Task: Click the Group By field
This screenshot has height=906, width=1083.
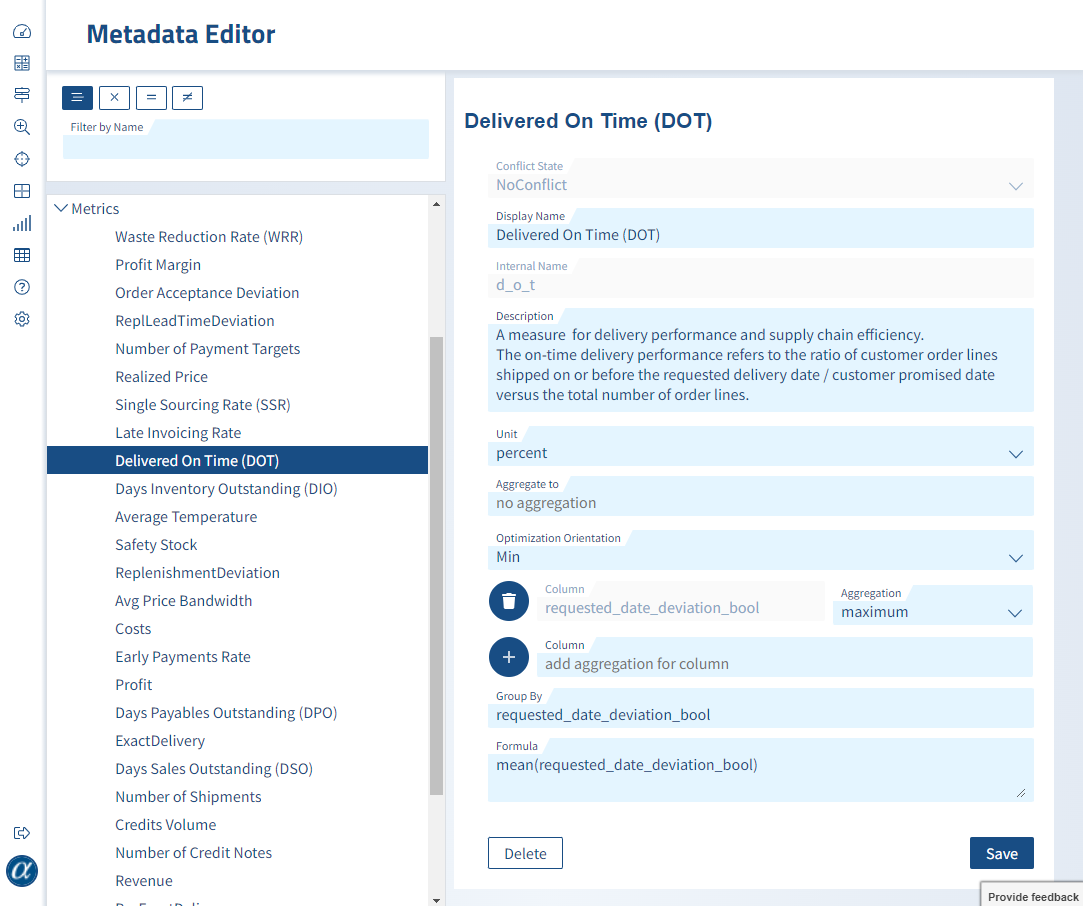Action: 760,708
